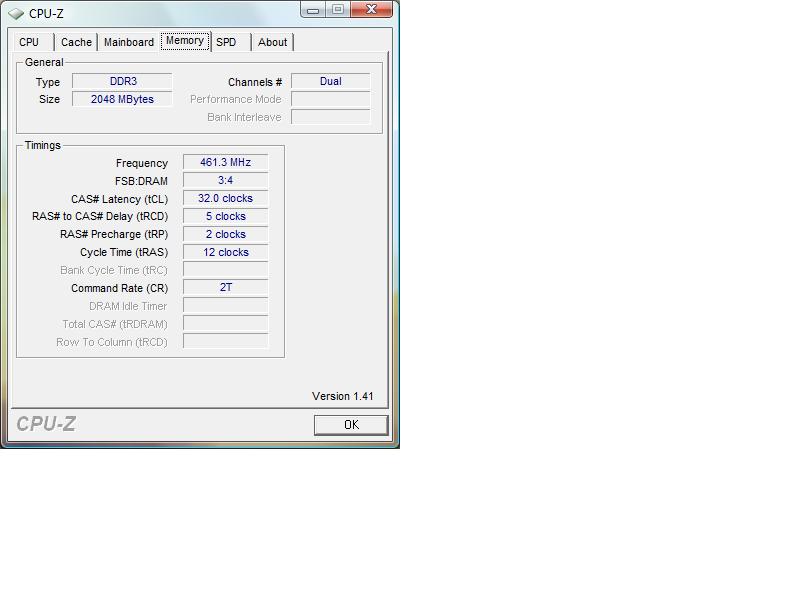Click the CPU-Z window title text
The height and width of the screenshot is (600, 800).
(x=46, y=14)
